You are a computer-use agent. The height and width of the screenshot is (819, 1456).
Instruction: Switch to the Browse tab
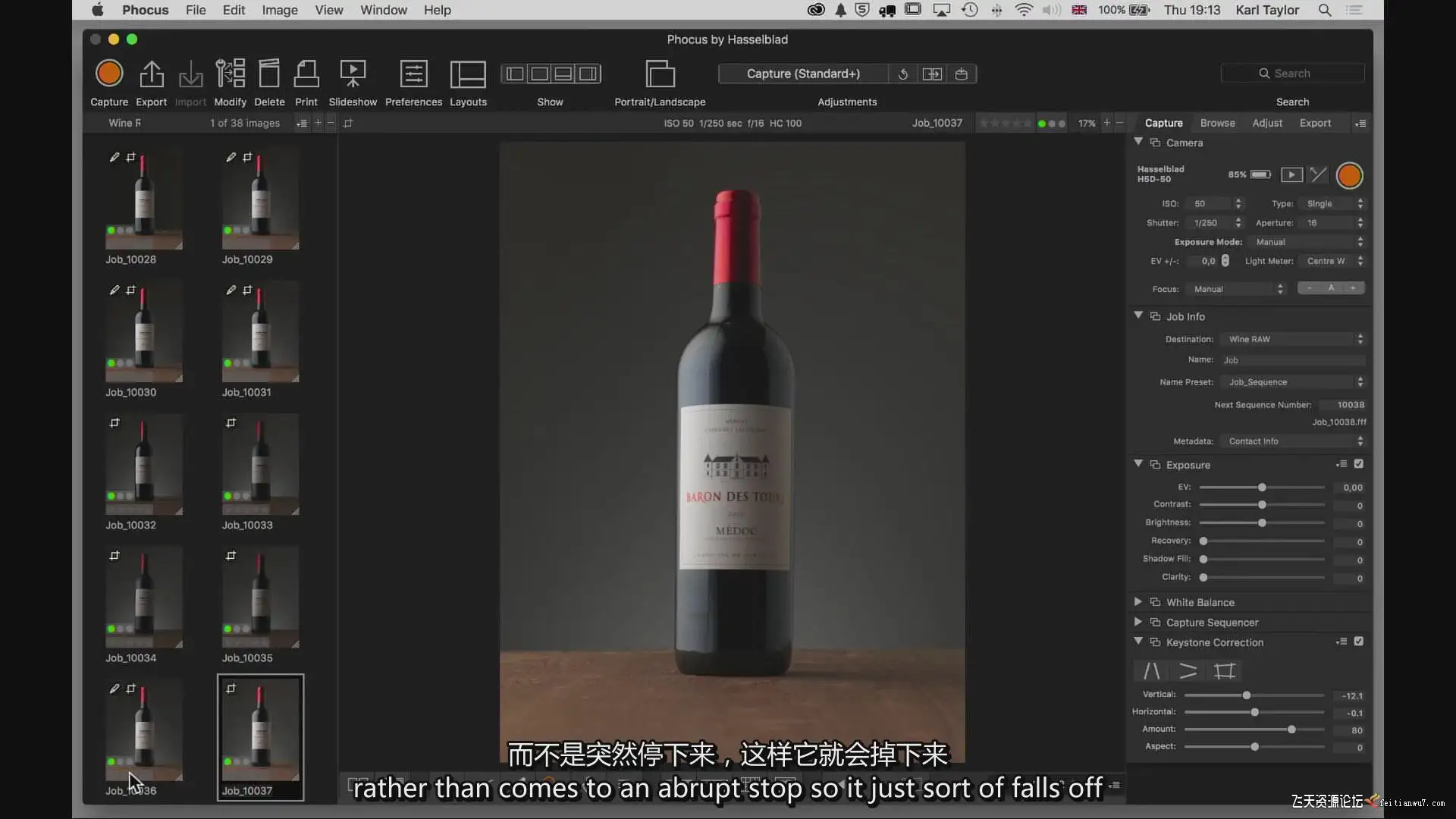[1217, 123]
